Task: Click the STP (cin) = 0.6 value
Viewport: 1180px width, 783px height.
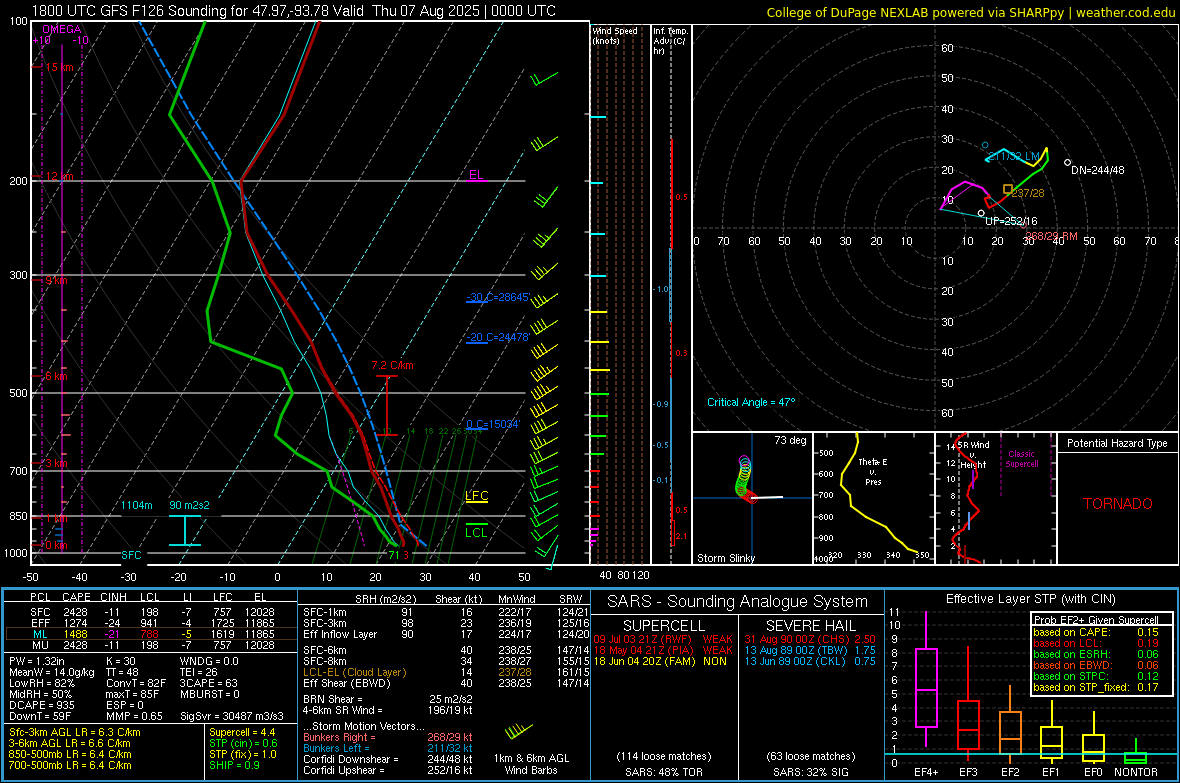Action: click(243, 743)
